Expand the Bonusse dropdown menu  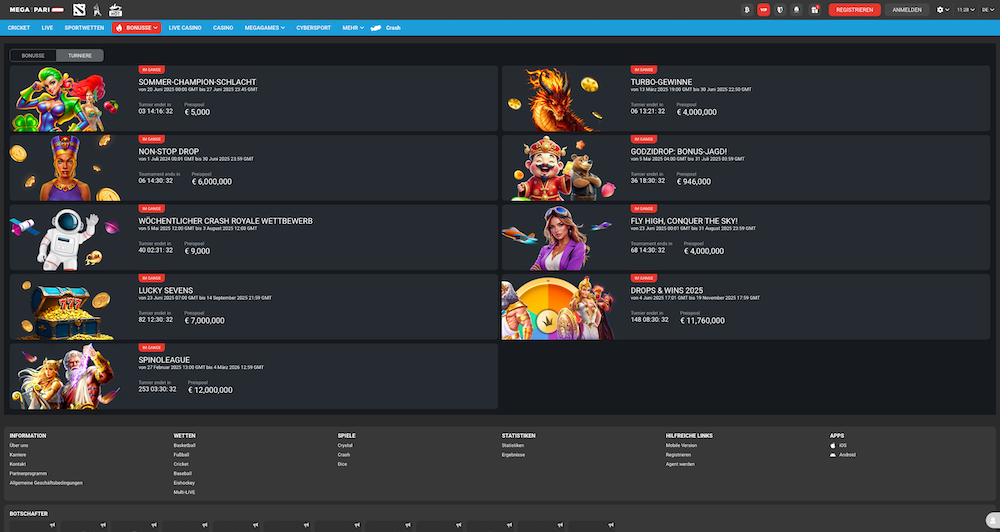pos(136,28)
